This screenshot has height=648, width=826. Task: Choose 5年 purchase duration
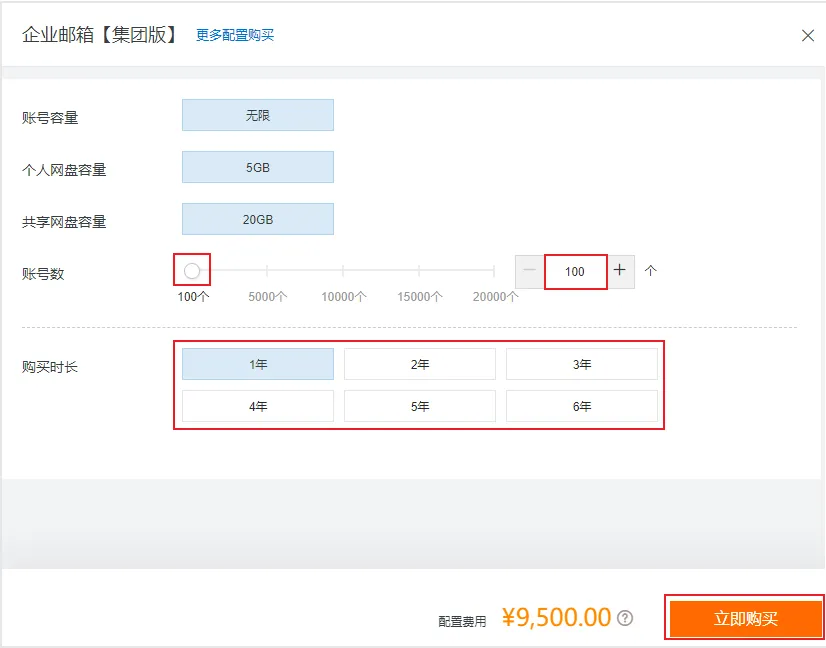(x=419, y=405)
